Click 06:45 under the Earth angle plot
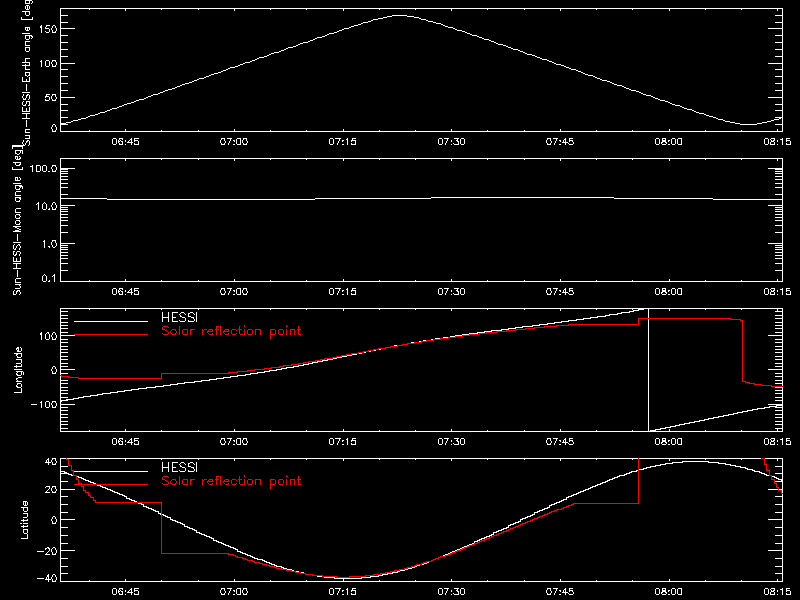 pos(126,141)
